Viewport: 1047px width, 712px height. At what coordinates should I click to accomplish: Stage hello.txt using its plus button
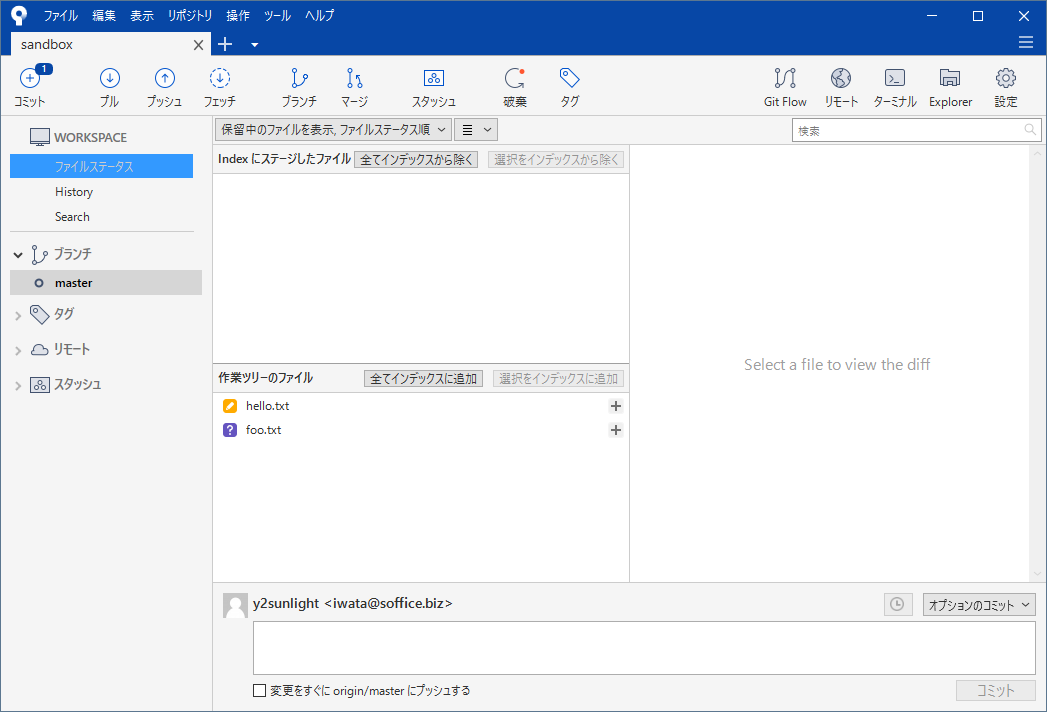[616, 406]
